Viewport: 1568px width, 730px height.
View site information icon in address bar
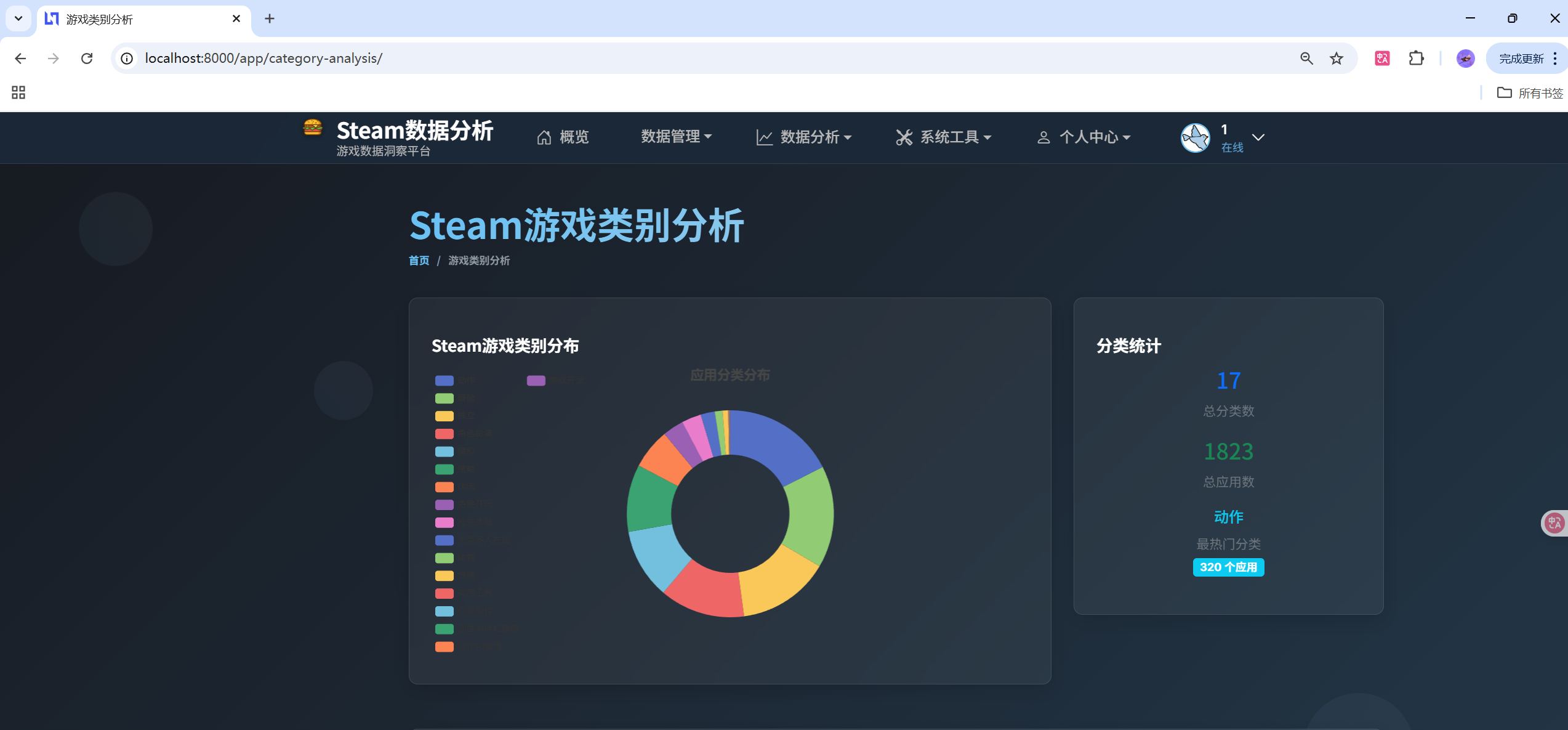[x=127, y=59]
